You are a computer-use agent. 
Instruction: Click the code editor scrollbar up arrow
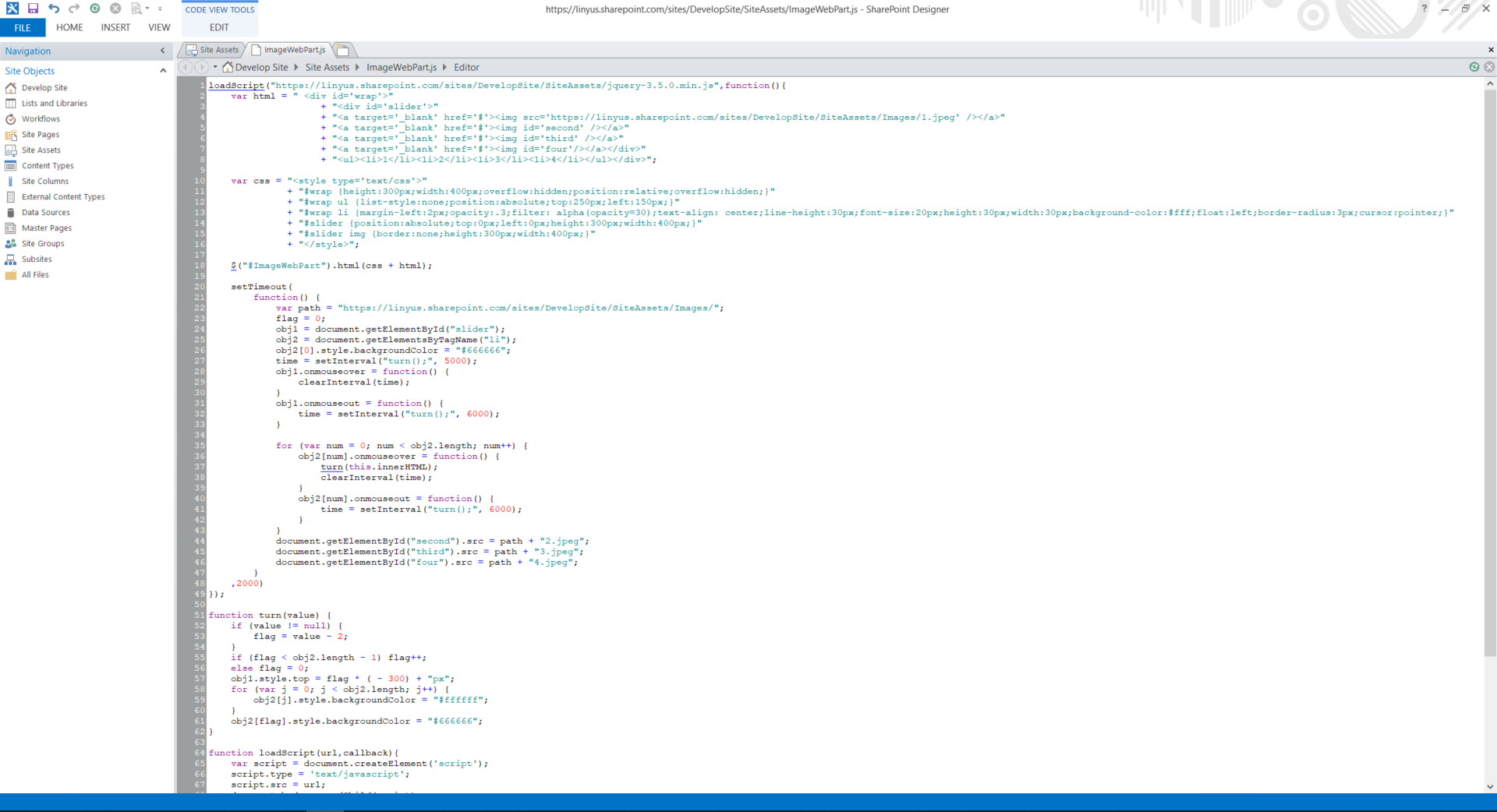tap(1490, 83)
